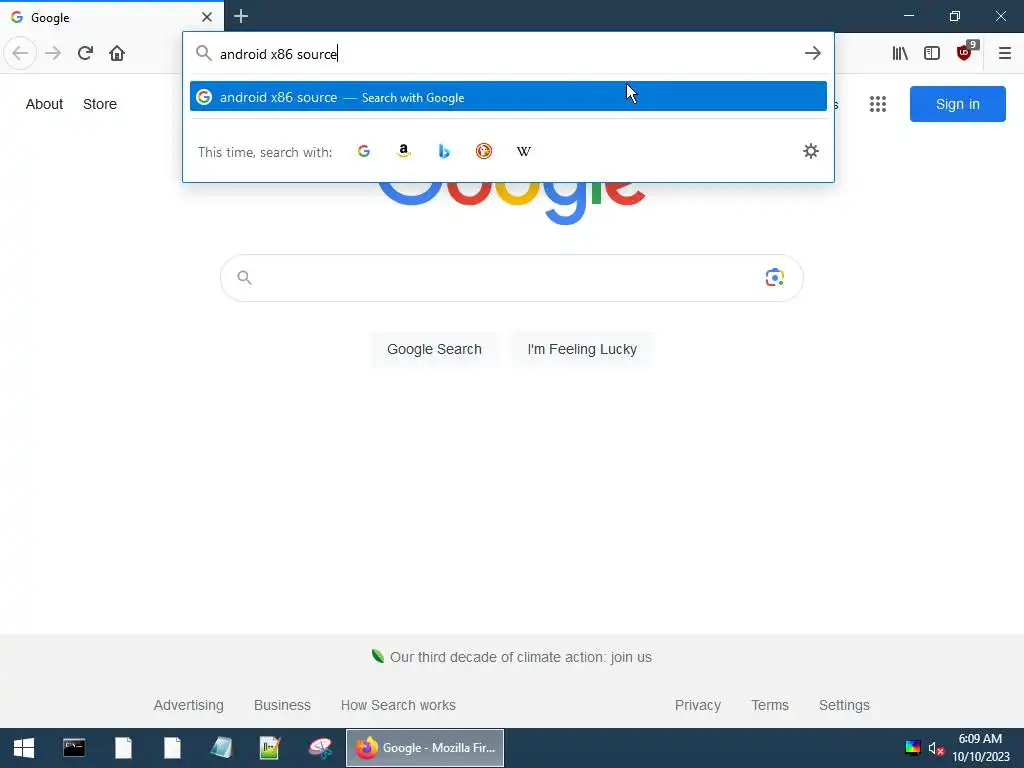Open the chart notepad taskbar icon
Image resolution: width=1024 pixels, height=768 pixels.
pyautogui.click(x=270, y=748)
